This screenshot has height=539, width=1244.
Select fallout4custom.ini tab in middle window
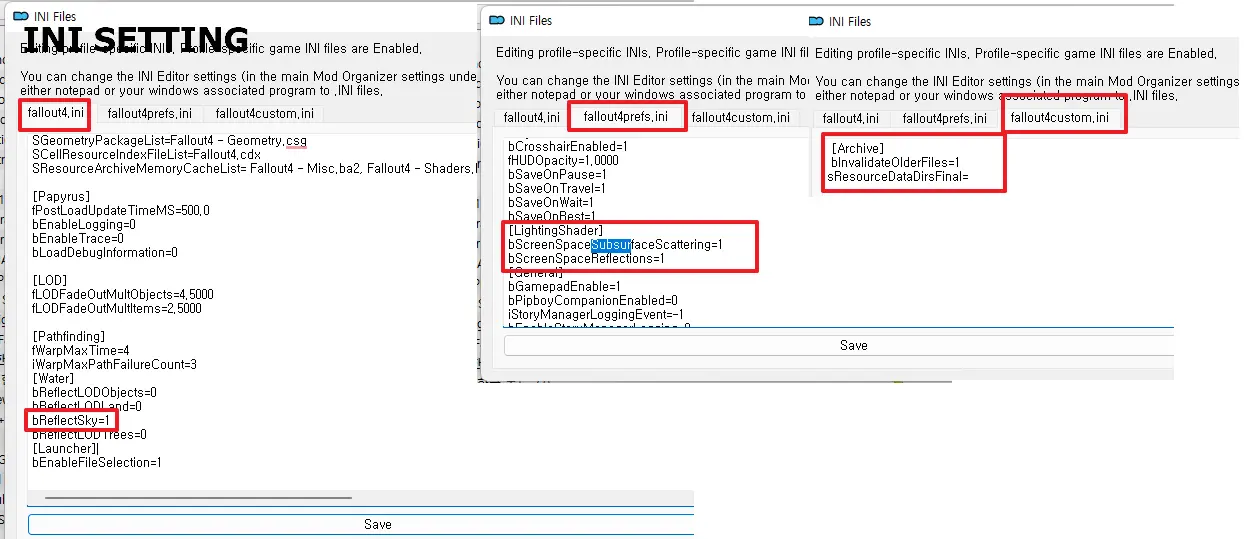[x=741, y=118]
